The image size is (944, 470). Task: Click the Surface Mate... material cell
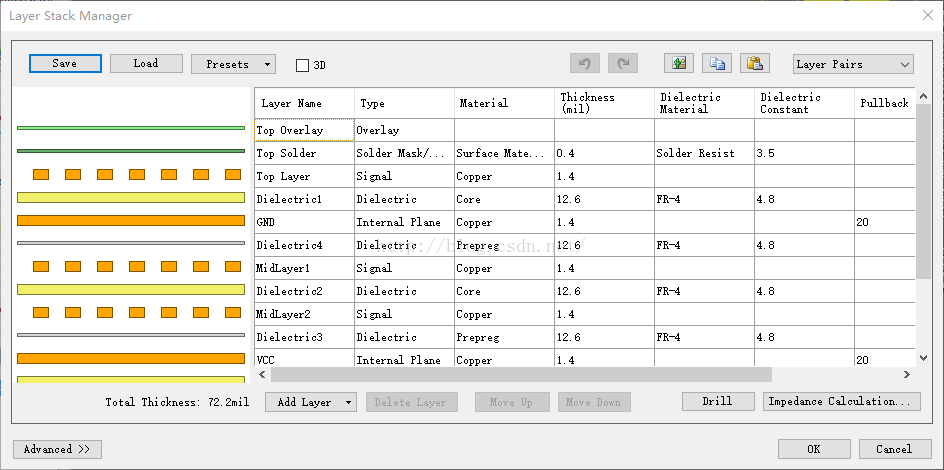pos(505,153)
